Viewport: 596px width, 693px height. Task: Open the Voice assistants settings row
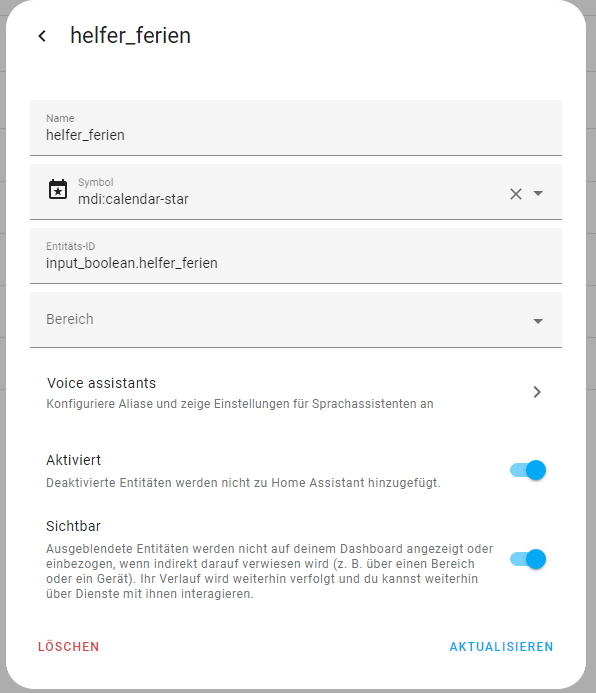tap(296, 392)
